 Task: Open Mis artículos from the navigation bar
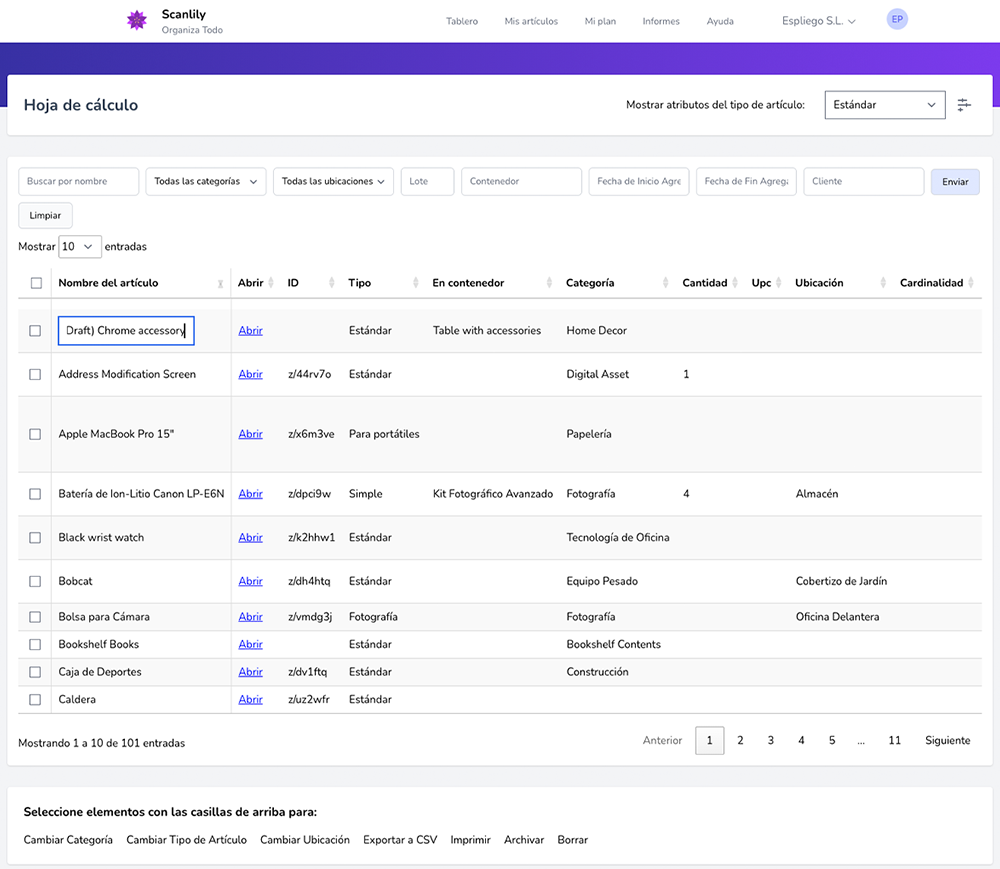coord(530,20)
